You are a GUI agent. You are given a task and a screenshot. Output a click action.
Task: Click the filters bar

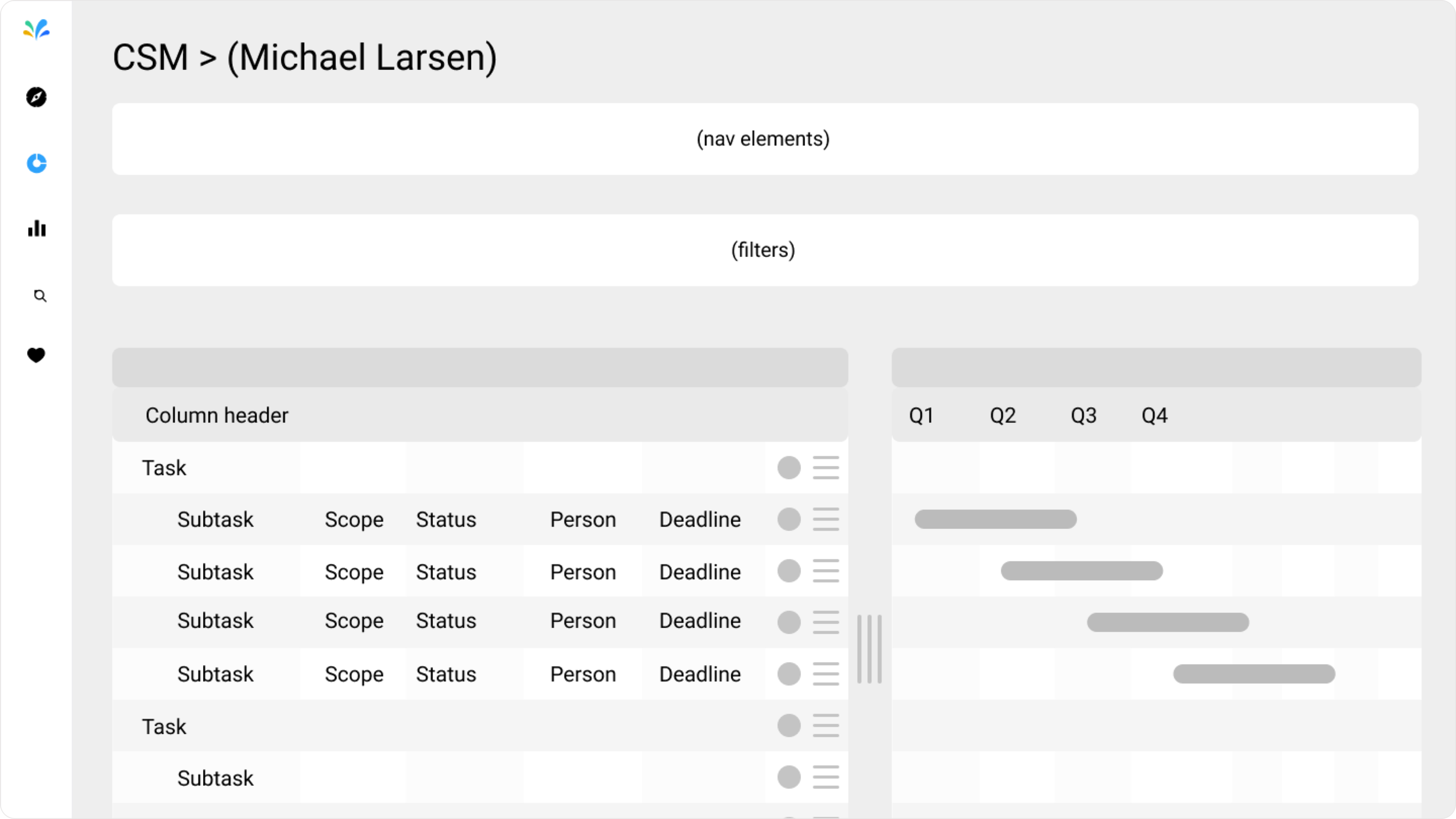tap(765, 250)
